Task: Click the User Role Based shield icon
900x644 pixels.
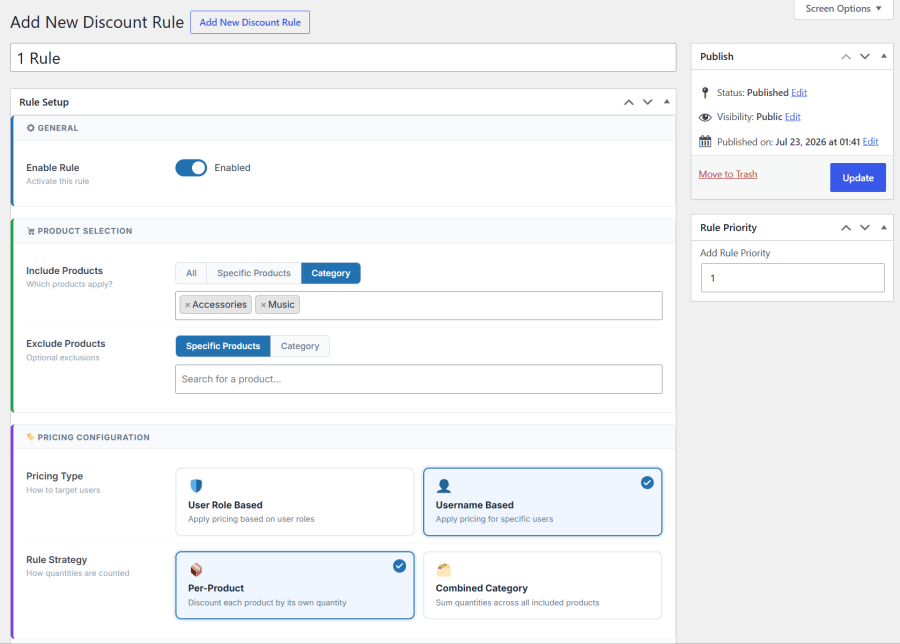Action: pyautogui.click(x=196, y=486)
